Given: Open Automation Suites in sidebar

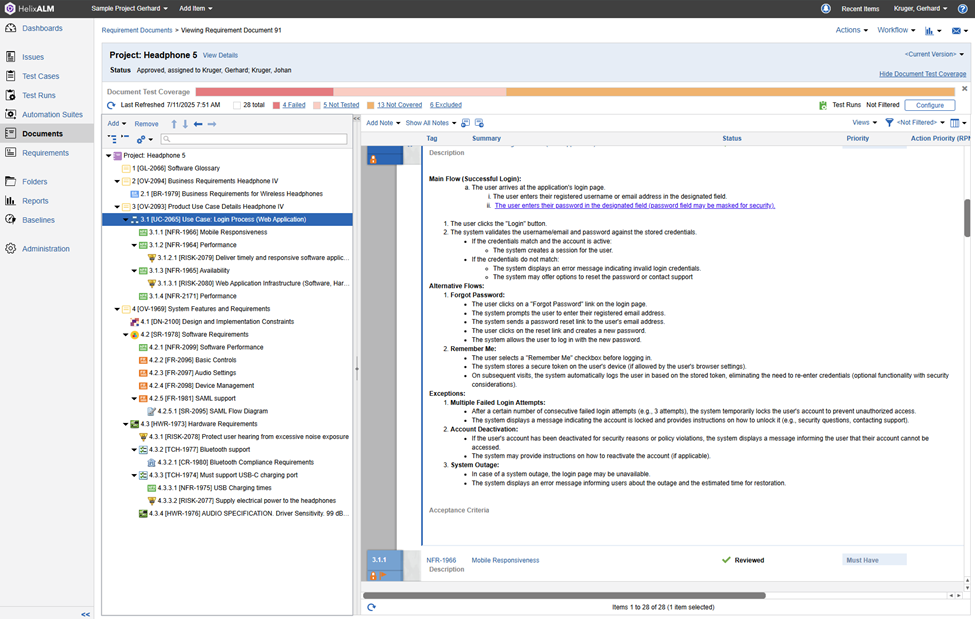Looking at the screenshot, I should click(x=52, y=114).
